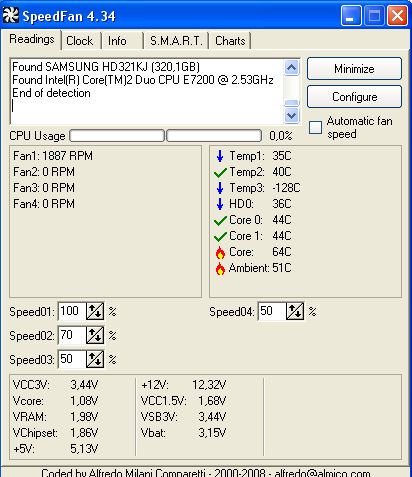Select the Fan2: 0 RPM reading

pyautogui.click(x=44, y=172)
